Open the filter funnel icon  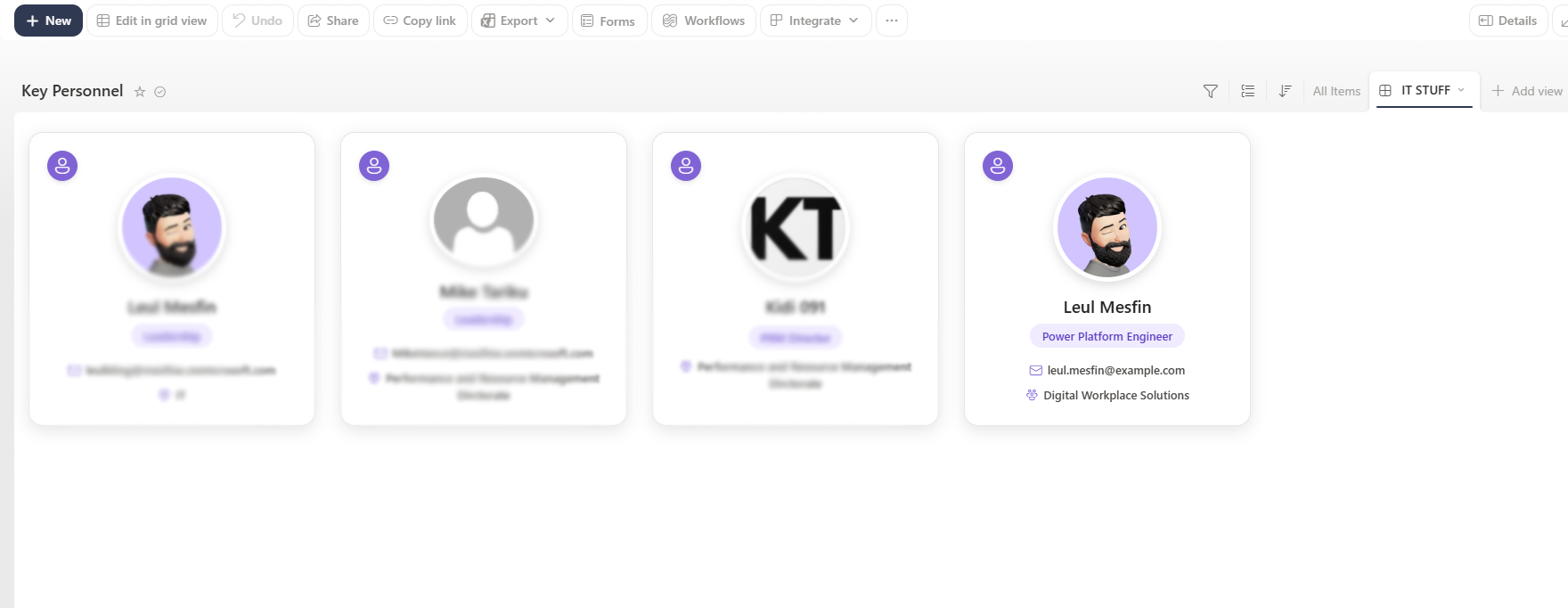tap(1210, 91)
